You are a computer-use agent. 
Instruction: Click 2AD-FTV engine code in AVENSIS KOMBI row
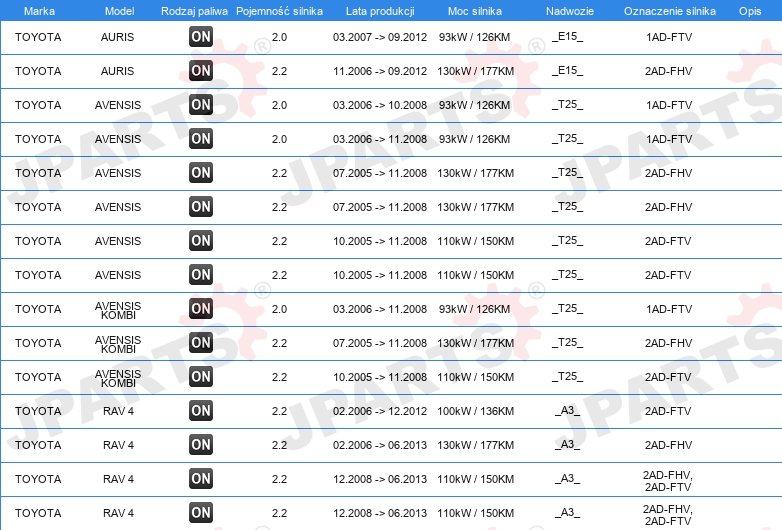[x=668, y=377]
